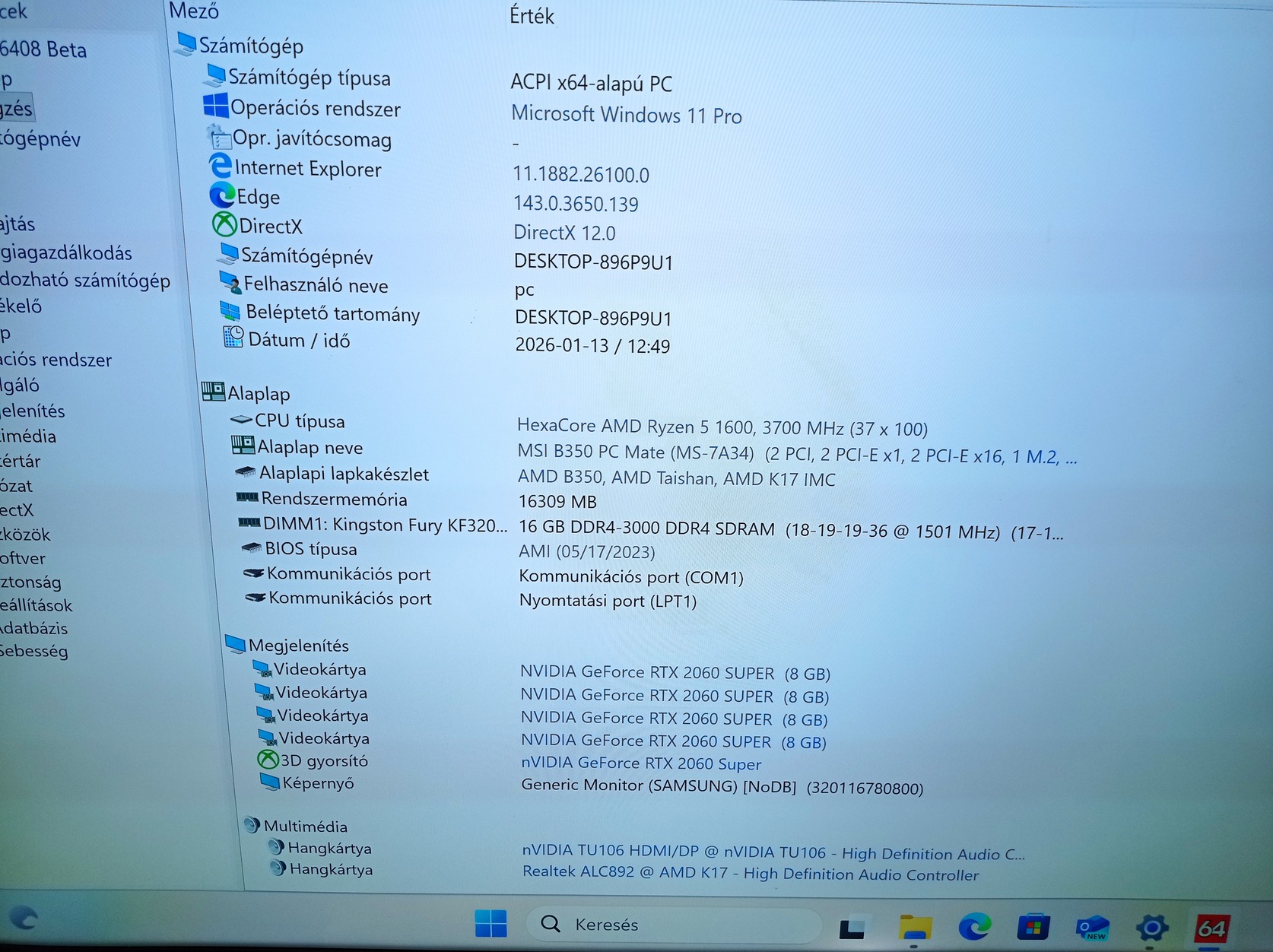Select the sidebar item ending in 'giagazdálkodás'
Screen dimensions: 1273x952
pos(66,252)
